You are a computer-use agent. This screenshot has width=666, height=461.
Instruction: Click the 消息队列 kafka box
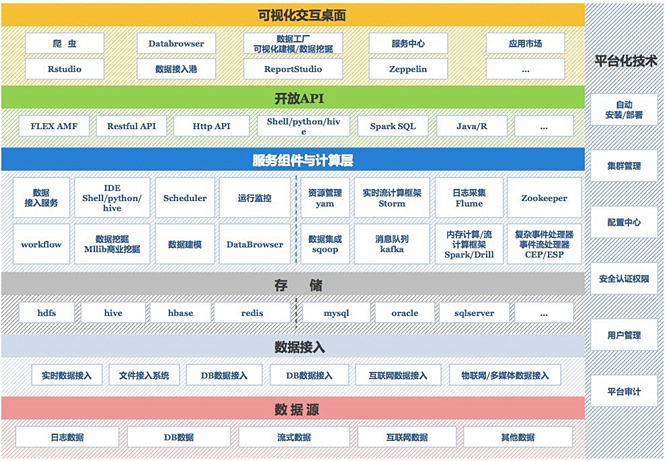point(392,244)
